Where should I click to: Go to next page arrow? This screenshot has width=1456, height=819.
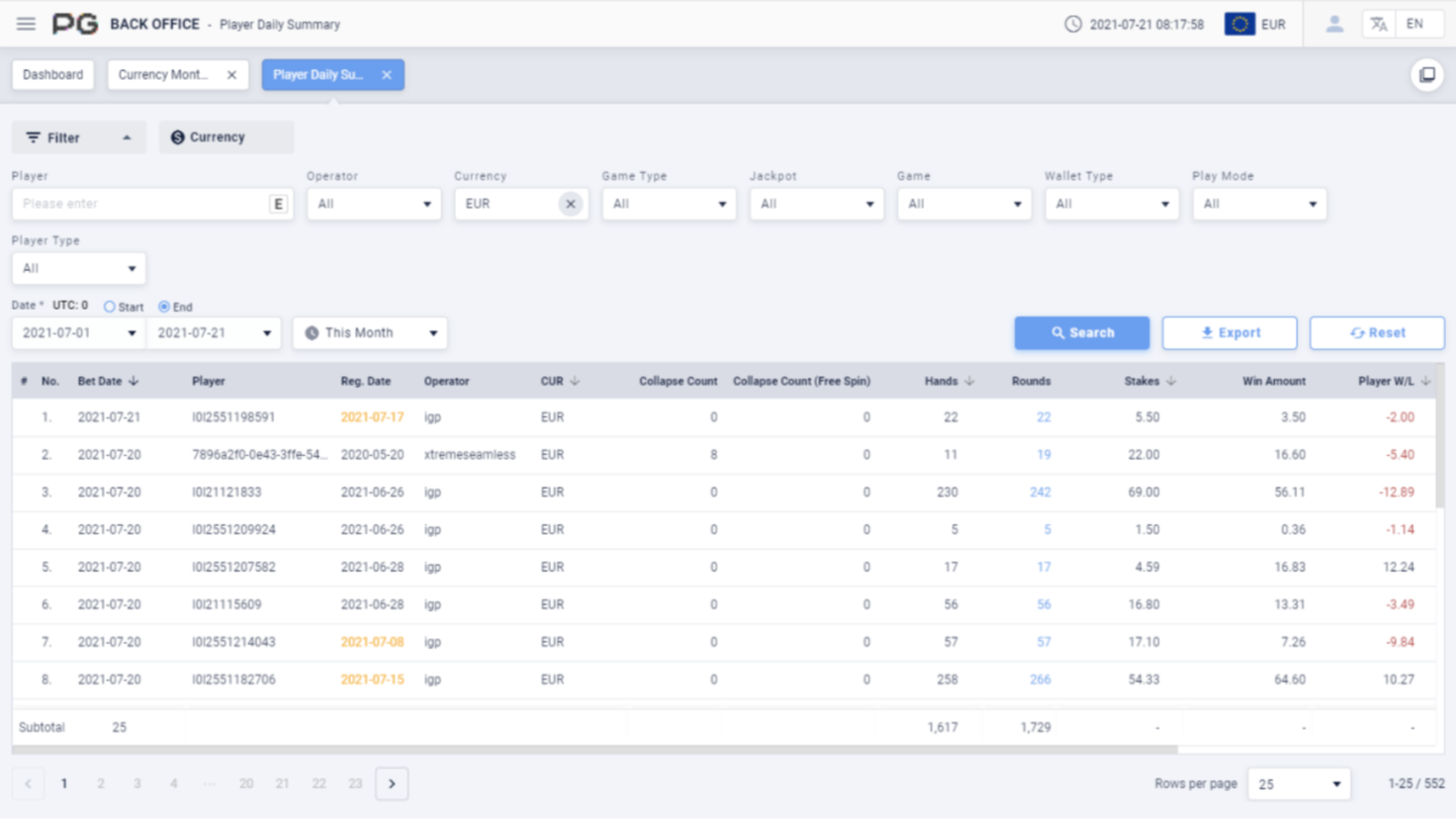[392, 783]
